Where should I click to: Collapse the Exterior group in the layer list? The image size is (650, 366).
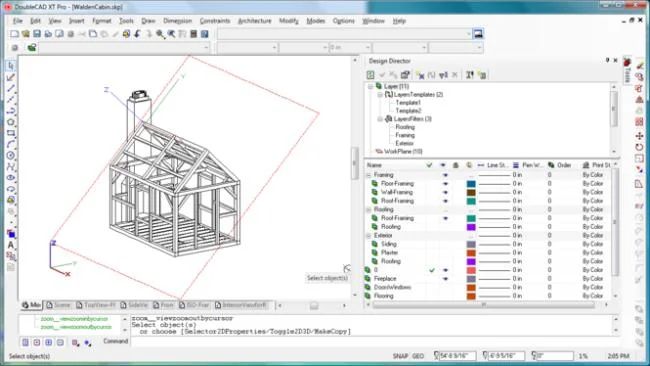pyautogui.click(x=369, y=235)
